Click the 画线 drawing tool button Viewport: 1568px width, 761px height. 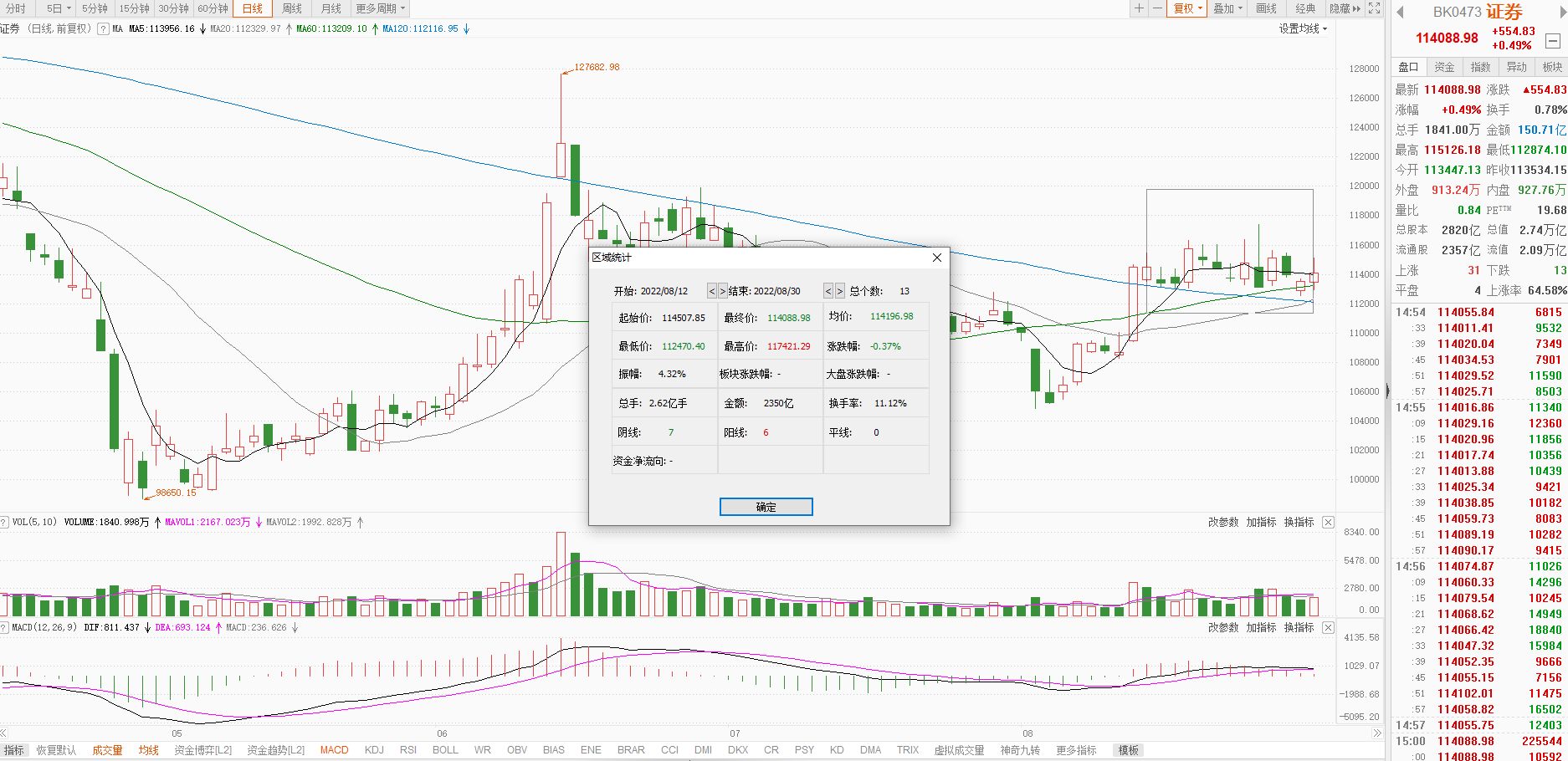tap(1267, 8)
